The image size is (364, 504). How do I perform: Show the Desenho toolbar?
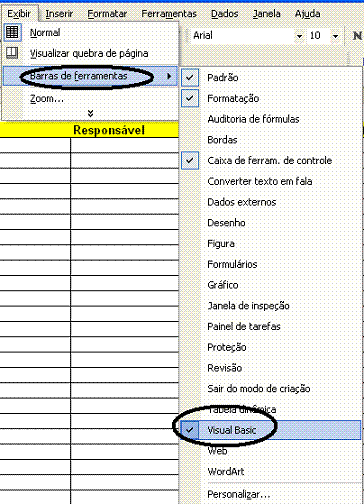(271, 223)
